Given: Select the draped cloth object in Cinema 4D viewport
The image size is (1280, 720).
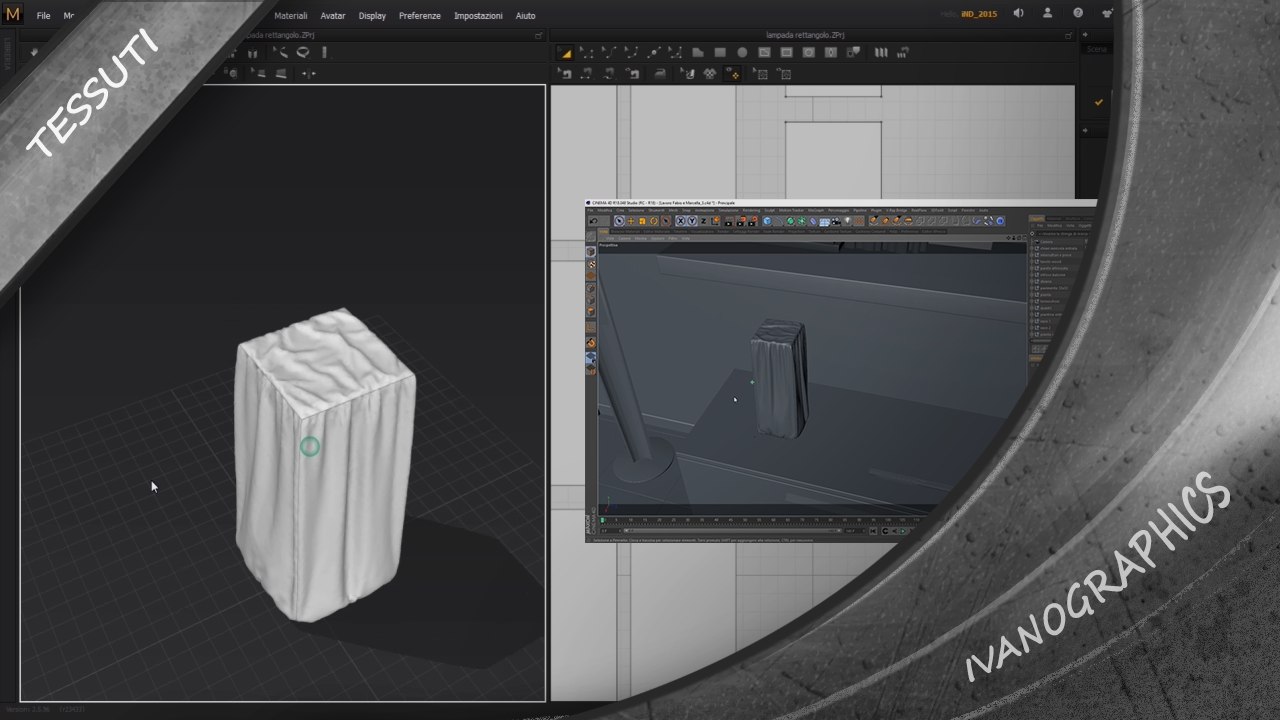Looking at the screenshot, I should [778, 378].
